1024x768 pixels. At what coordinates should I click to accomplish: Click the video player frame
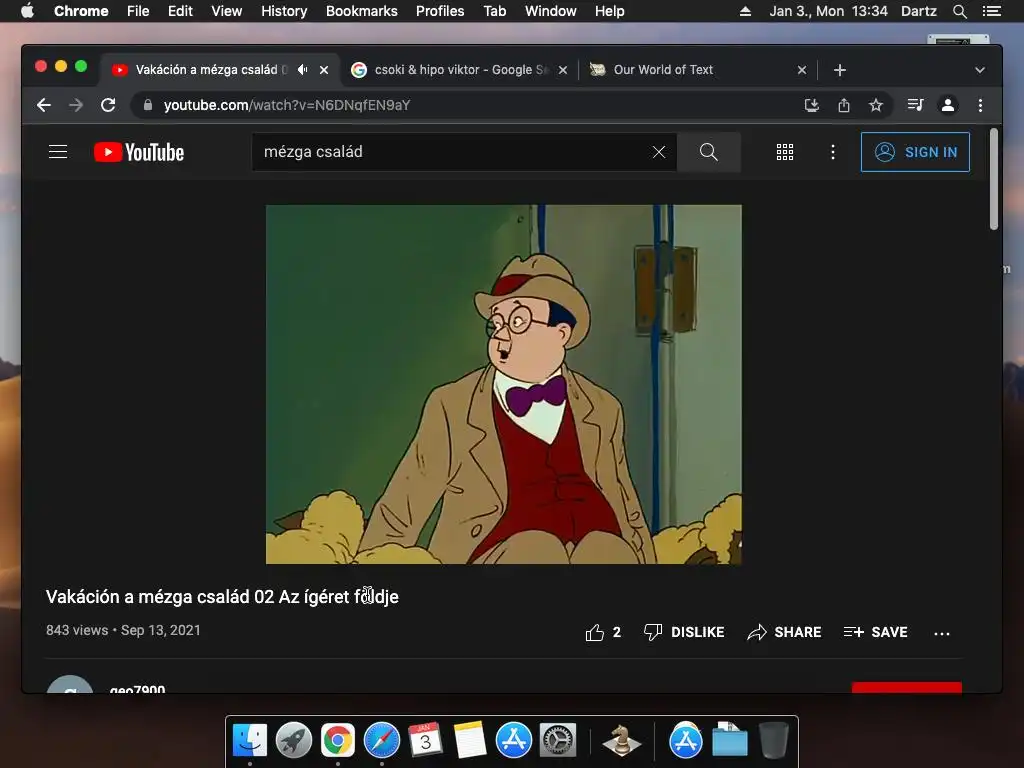[x=504, y=385]
